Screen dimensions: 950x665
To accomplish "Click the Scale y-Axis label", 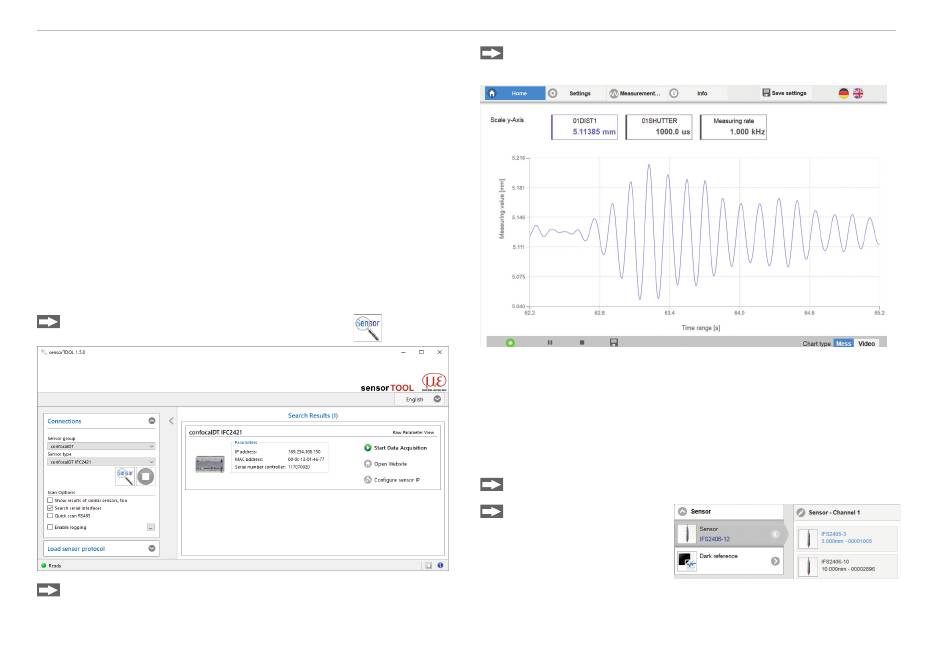I will coord(507,120).
